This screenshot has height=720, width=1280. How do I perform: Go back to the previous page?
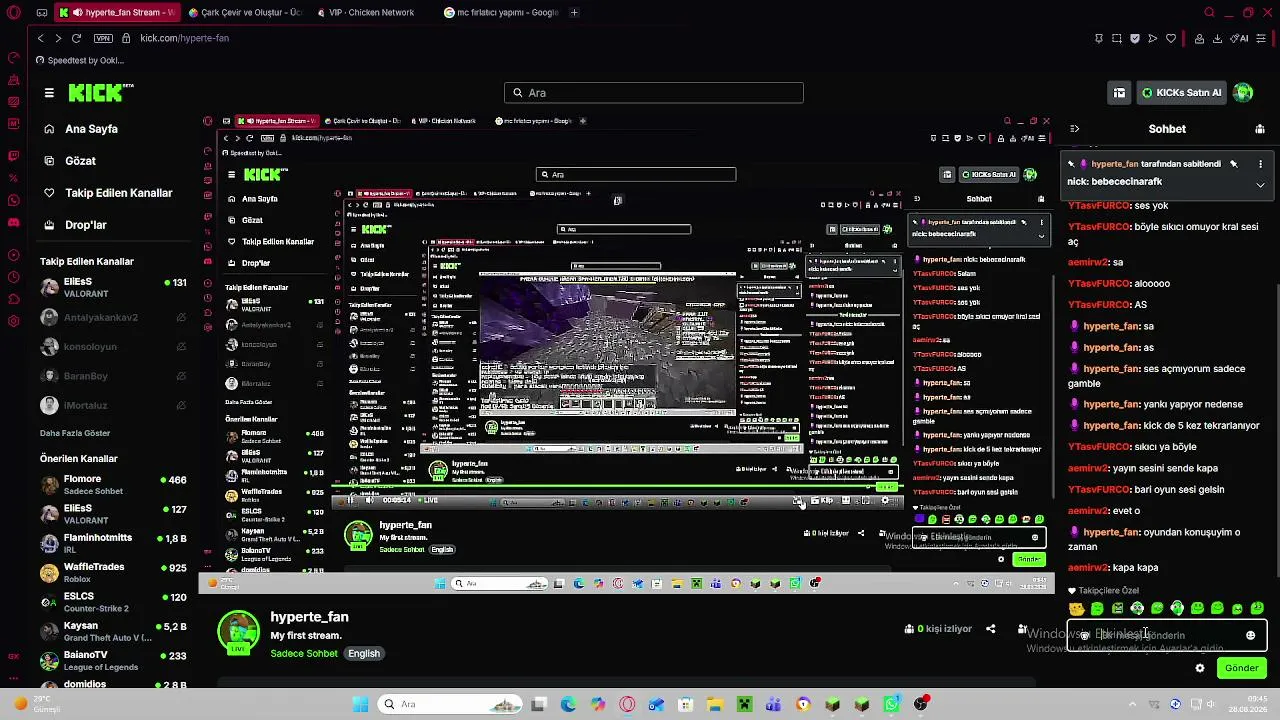click(x=40, y=38)
